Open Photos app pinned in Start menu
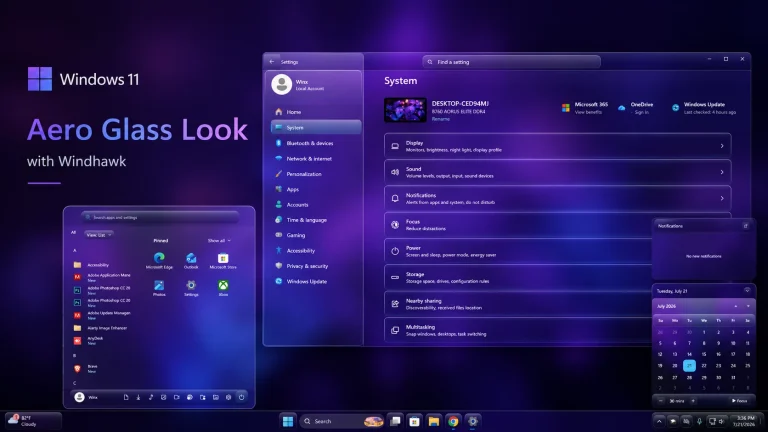This screenshot has height=432, width=768. (159, 288)
